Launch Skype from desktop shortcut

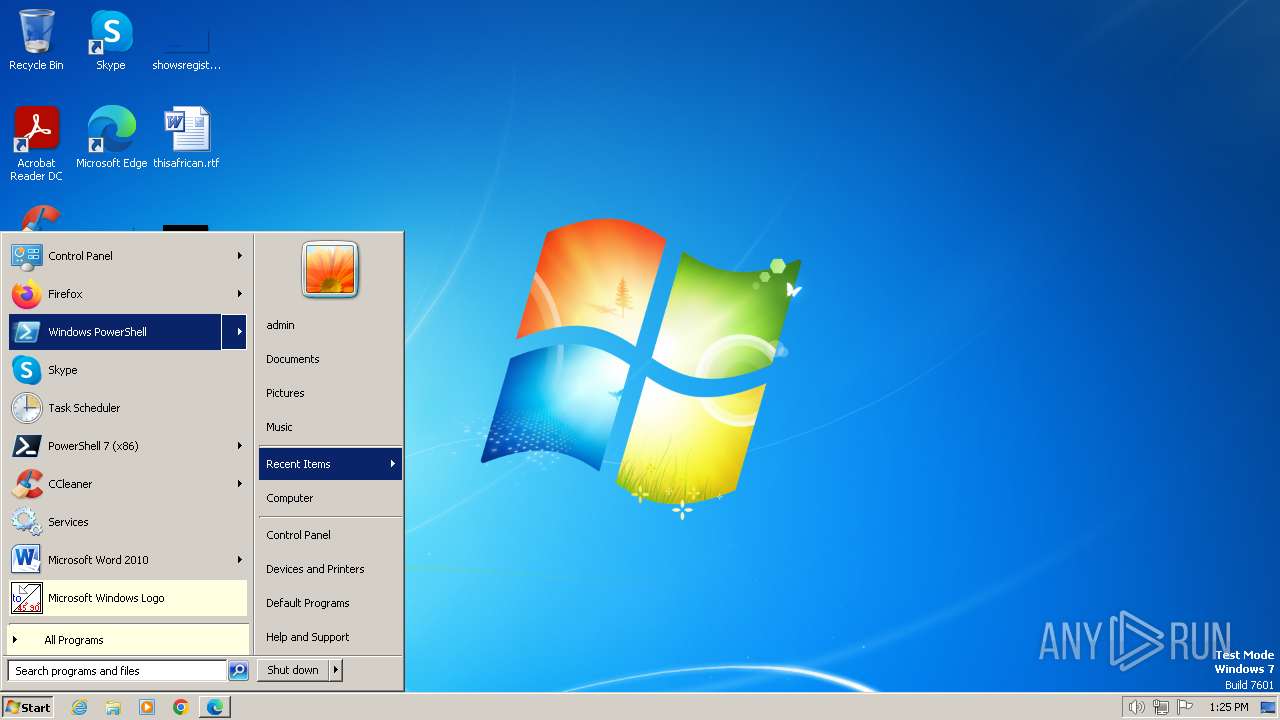111,40
